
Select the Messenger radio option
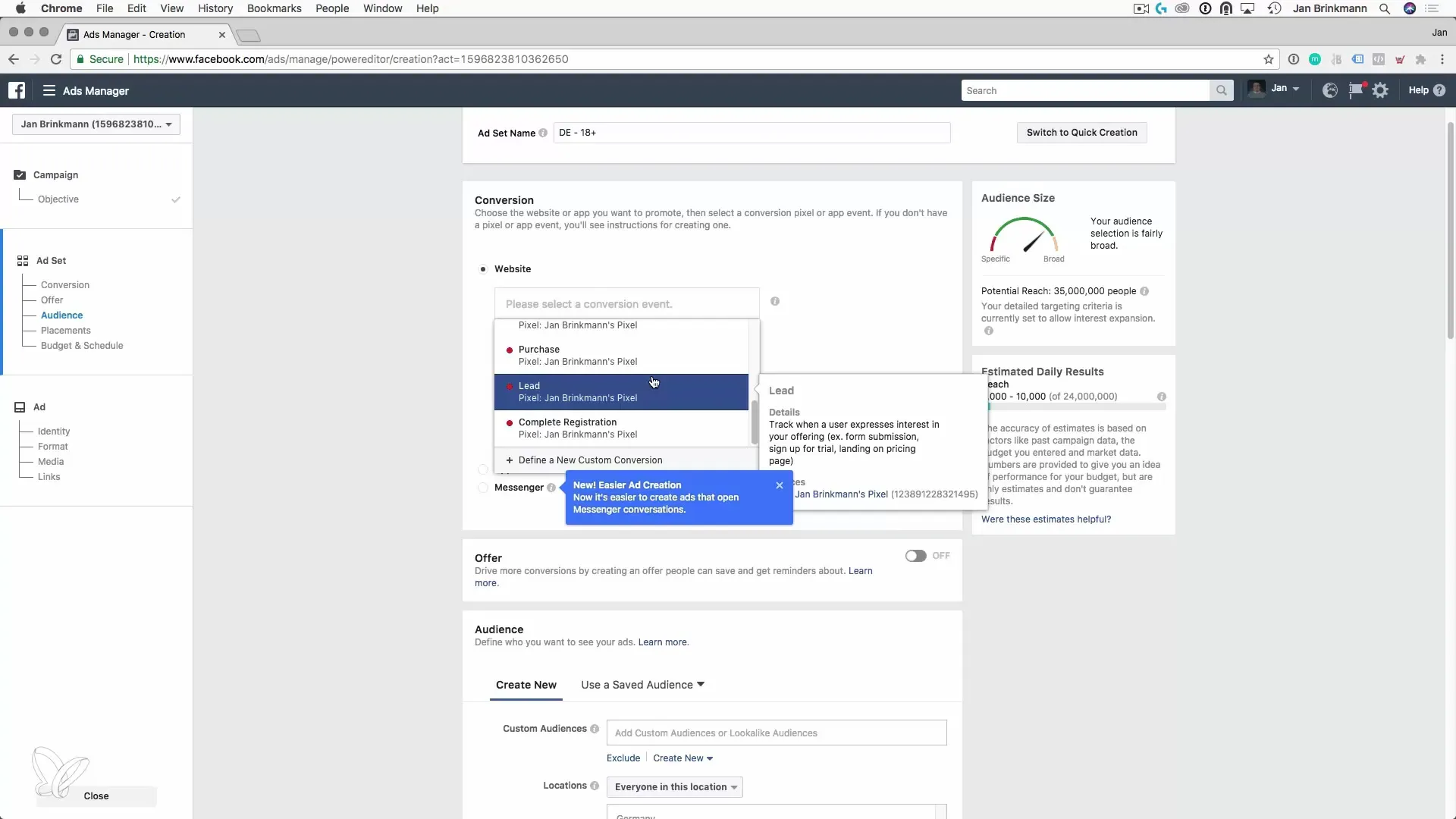tap(483, 488)
